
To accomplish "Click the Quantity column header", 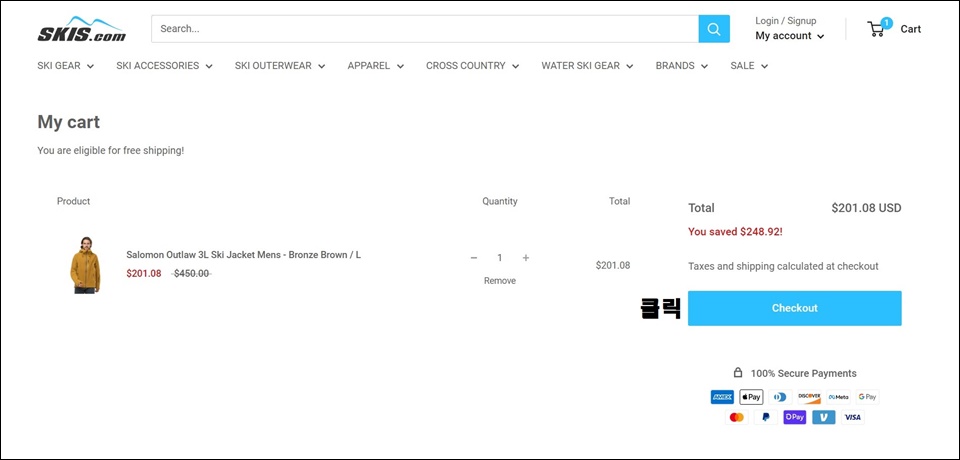I will 500,201.
